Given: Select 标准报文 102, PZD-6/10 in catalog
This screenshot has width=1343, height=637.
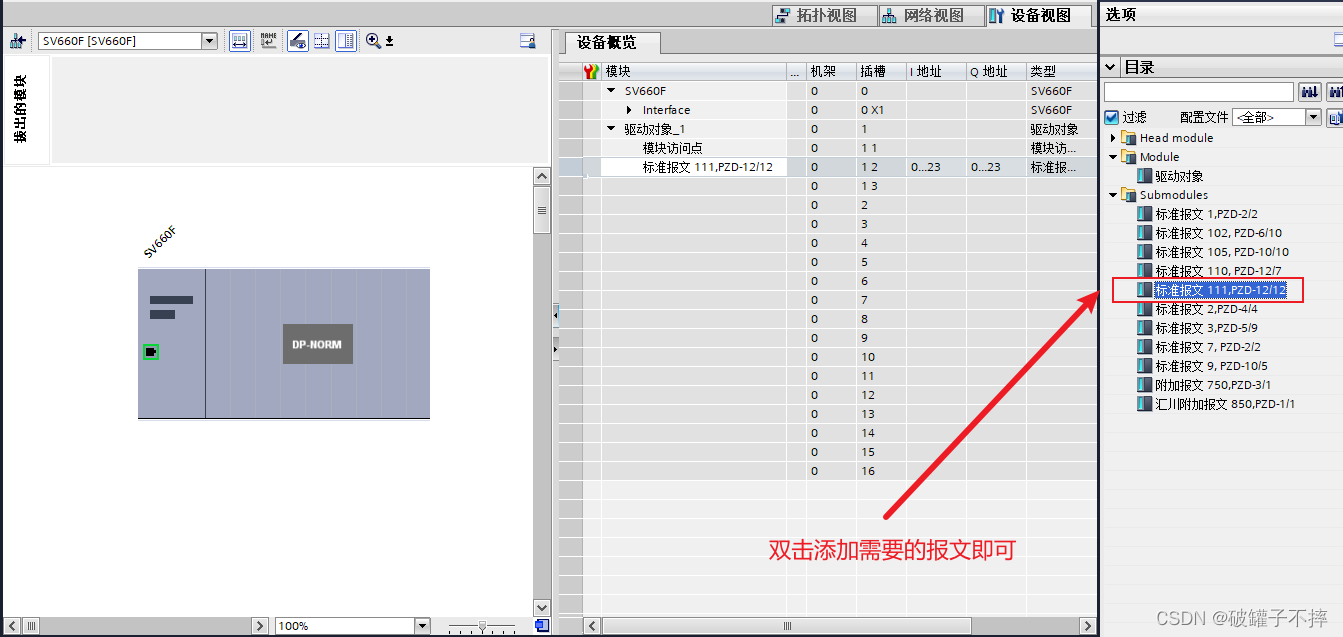Looking at the screenshot, I should 1218,233.
